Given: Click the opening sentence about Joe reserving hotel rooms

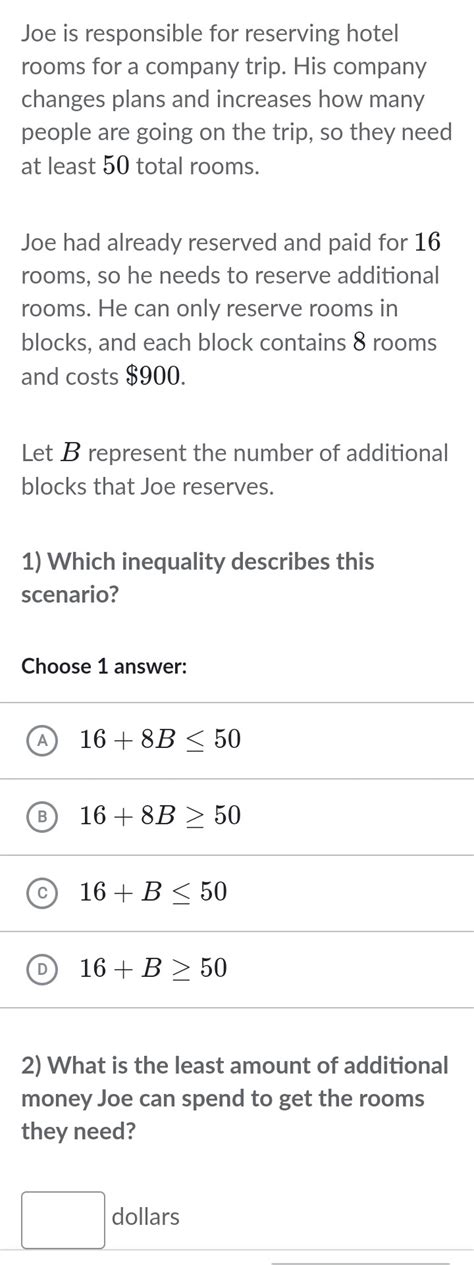Looking at the screenshot, I should coord(235,100).
